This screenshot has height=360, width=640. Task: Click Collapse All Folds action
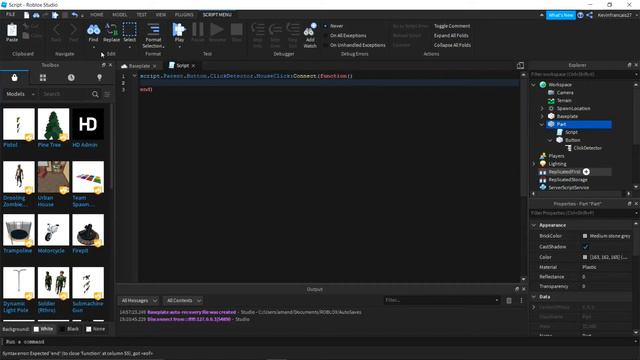coord(452,45)
